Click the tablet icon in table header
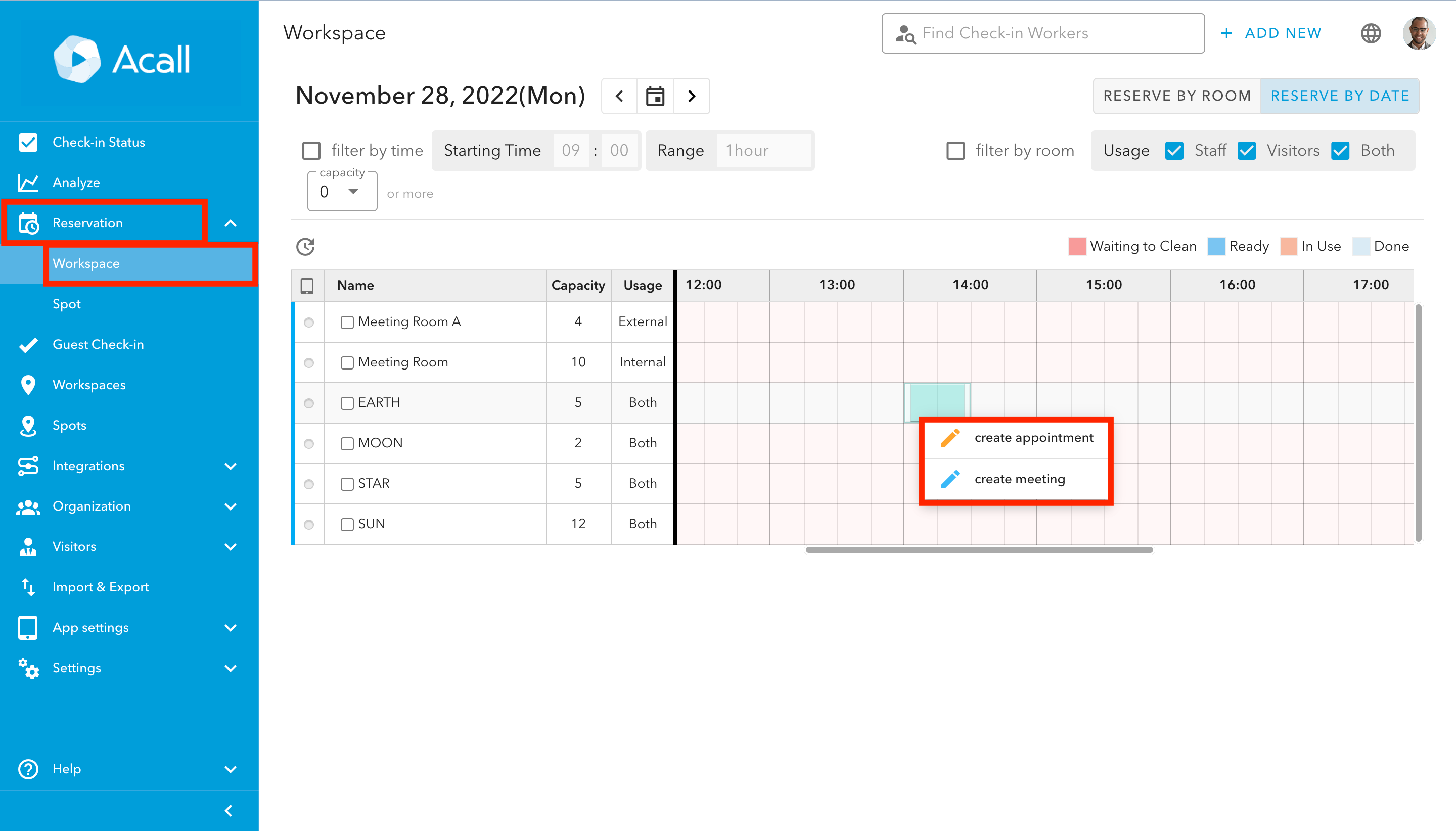This screenshot has height=831, width=1456. 307,286
